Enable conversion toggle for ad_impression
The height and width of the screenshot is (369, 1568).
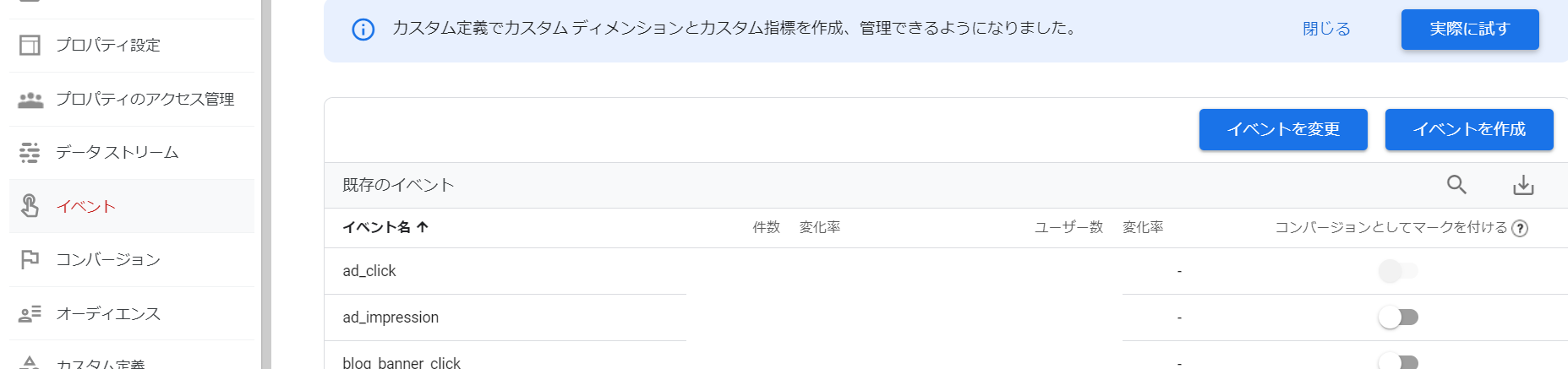coord(1398,317)
